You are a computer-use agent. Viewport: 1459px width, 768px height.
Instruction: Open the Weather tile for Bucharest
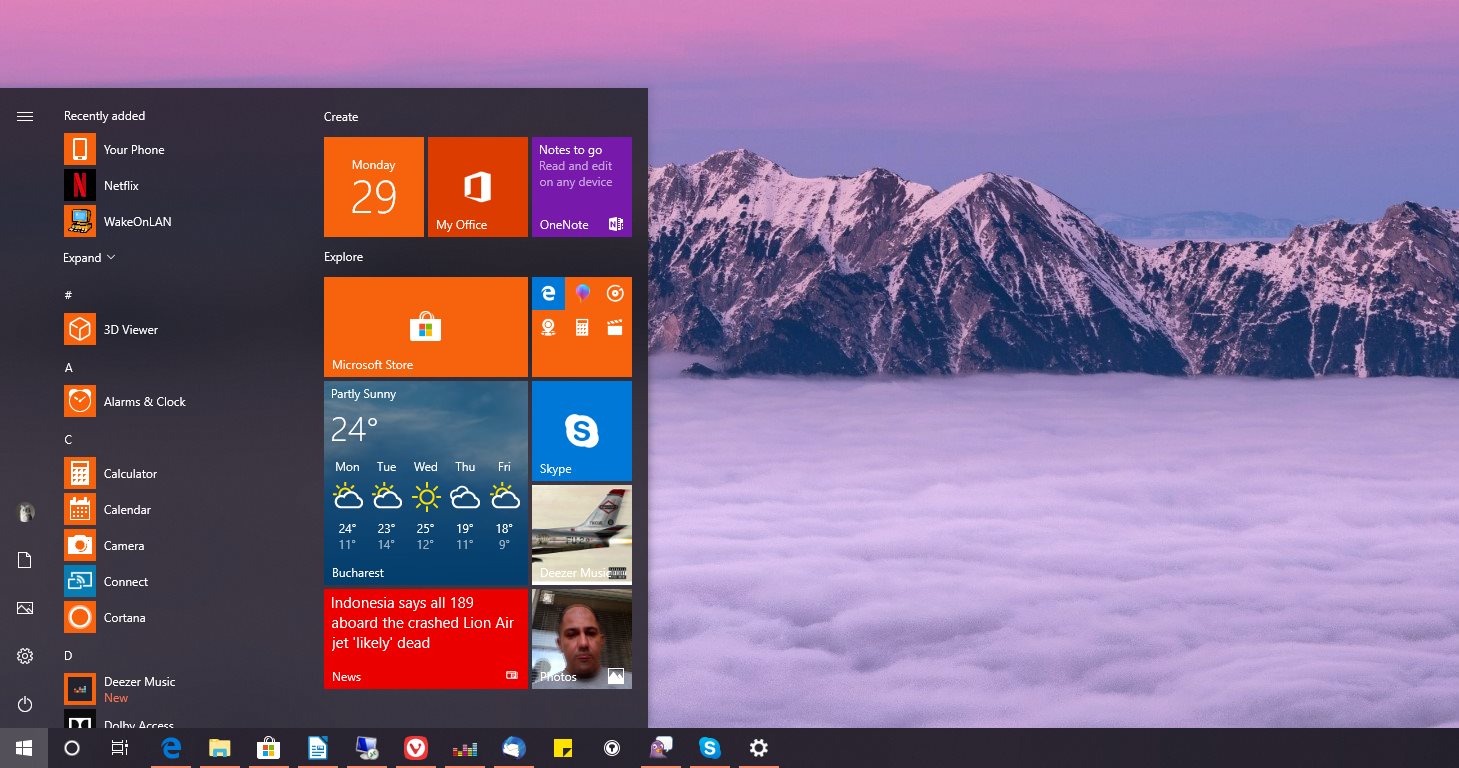[426, 483]
